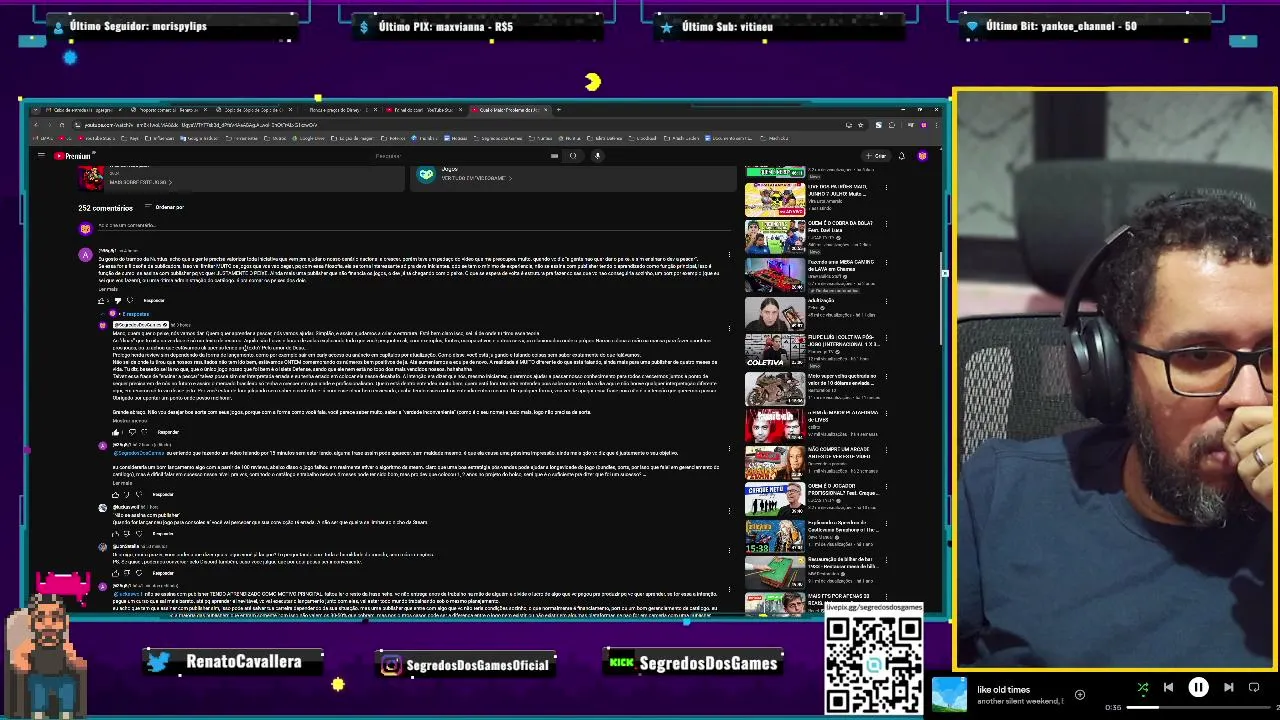The height and width of the screenshot is (720, 1280).
Task: Open FILIPE LUÍS COLETIVA PÓS-JOGO video title
Action: [x=842, y=341]
